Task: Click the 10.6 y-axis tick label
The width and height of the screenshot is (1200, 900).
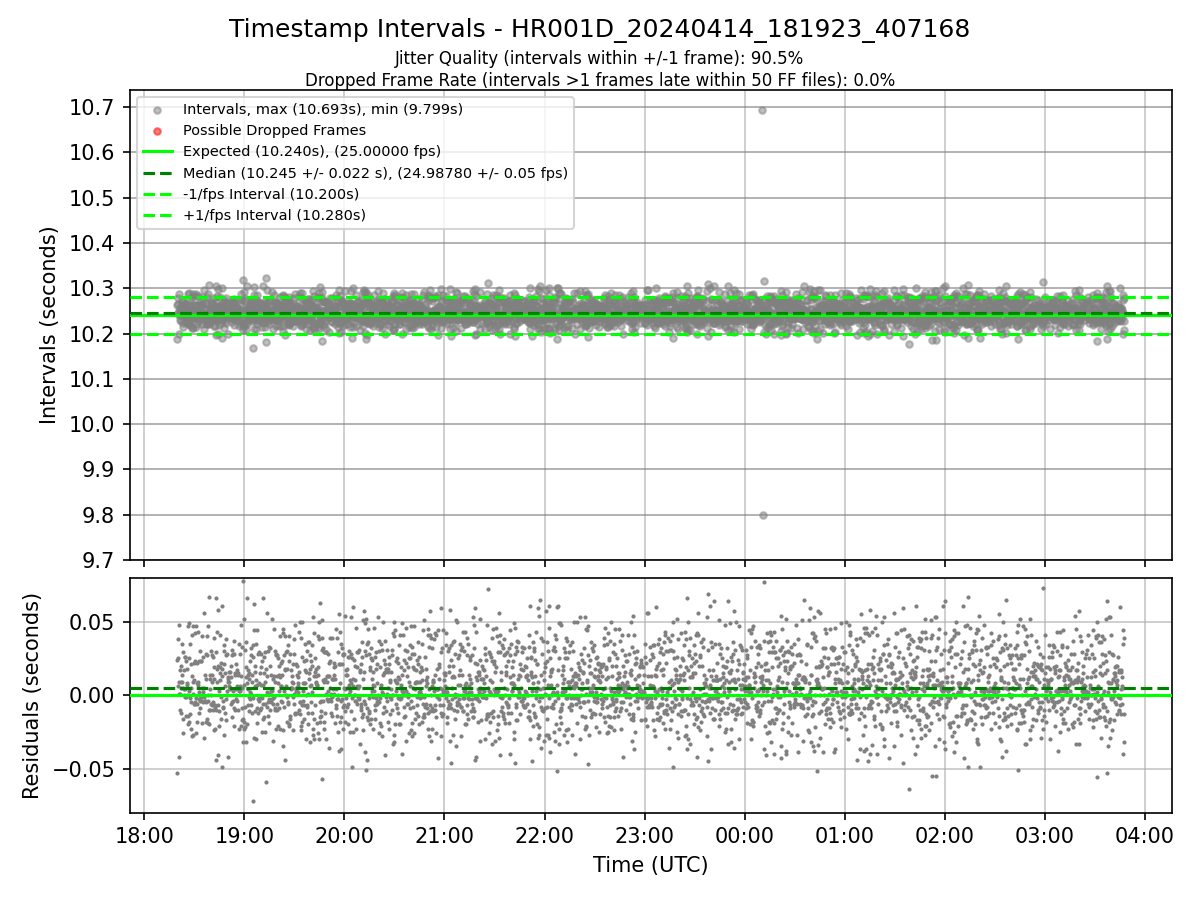Action: click(x=91, y=152)
